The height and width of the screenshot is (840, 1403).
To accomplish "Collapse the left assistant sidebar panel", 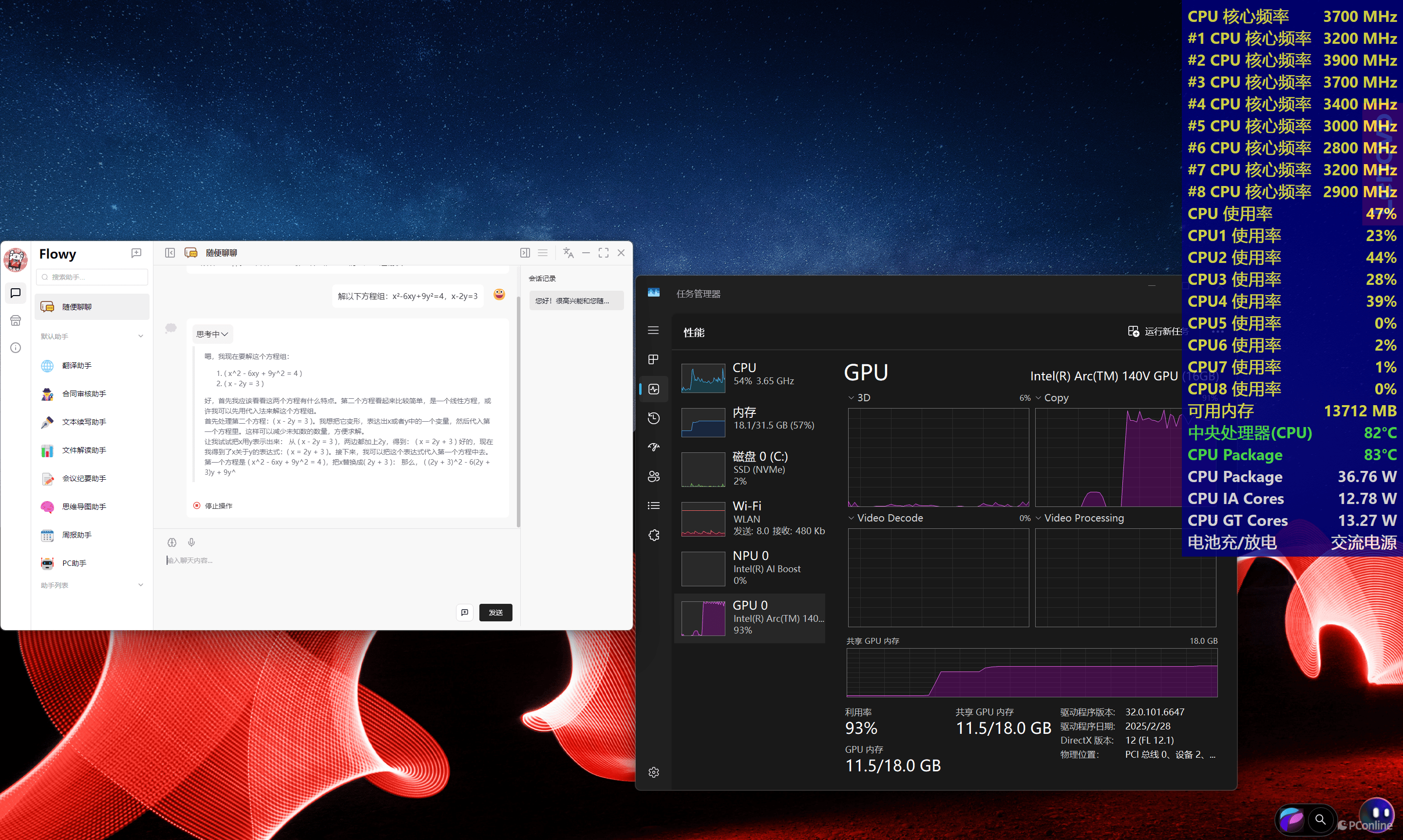I will coord(170,252).
